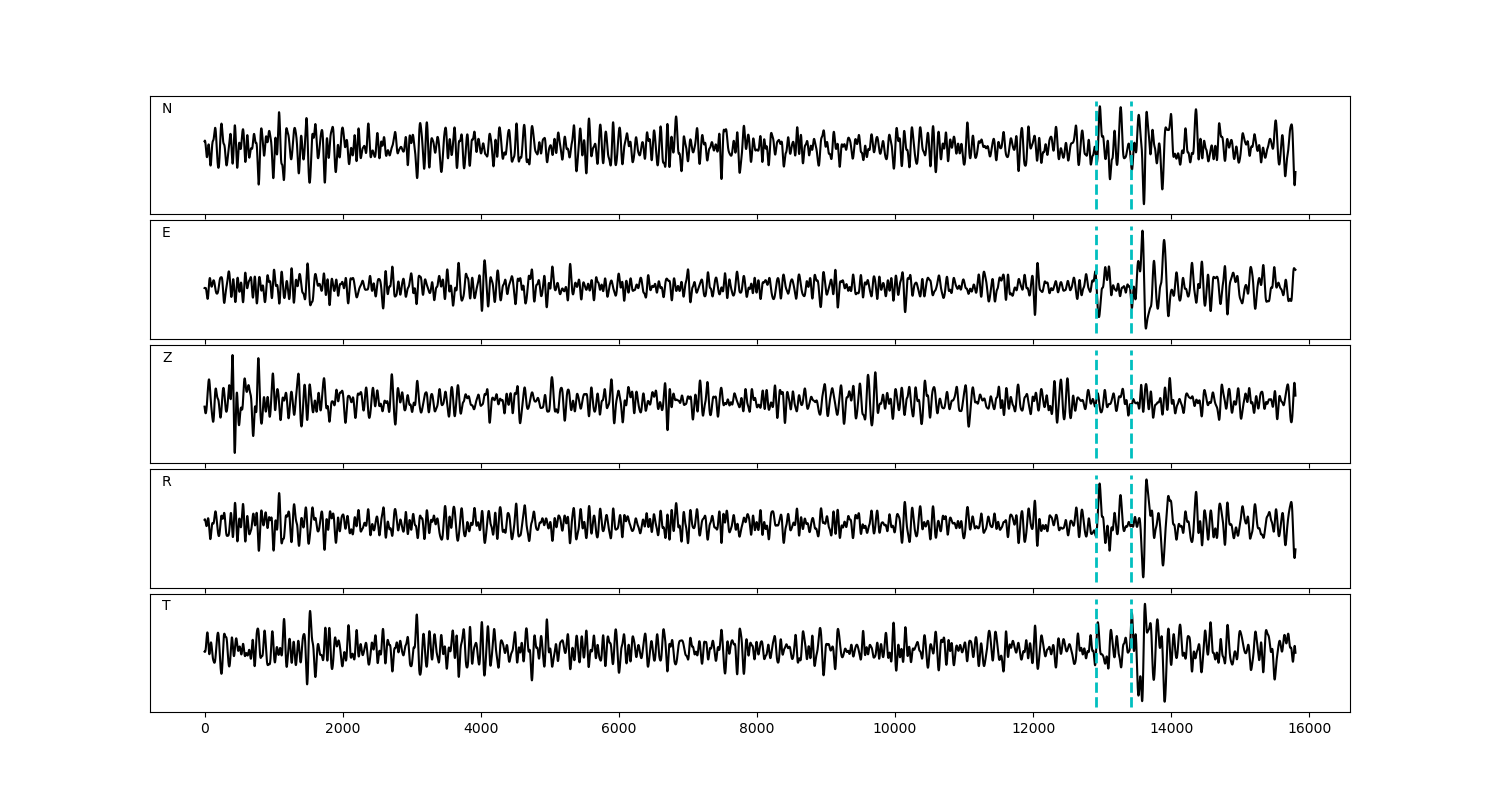Click the T channel label
The width and height of the screenshot is (1500, 800).
pos(166,606)
